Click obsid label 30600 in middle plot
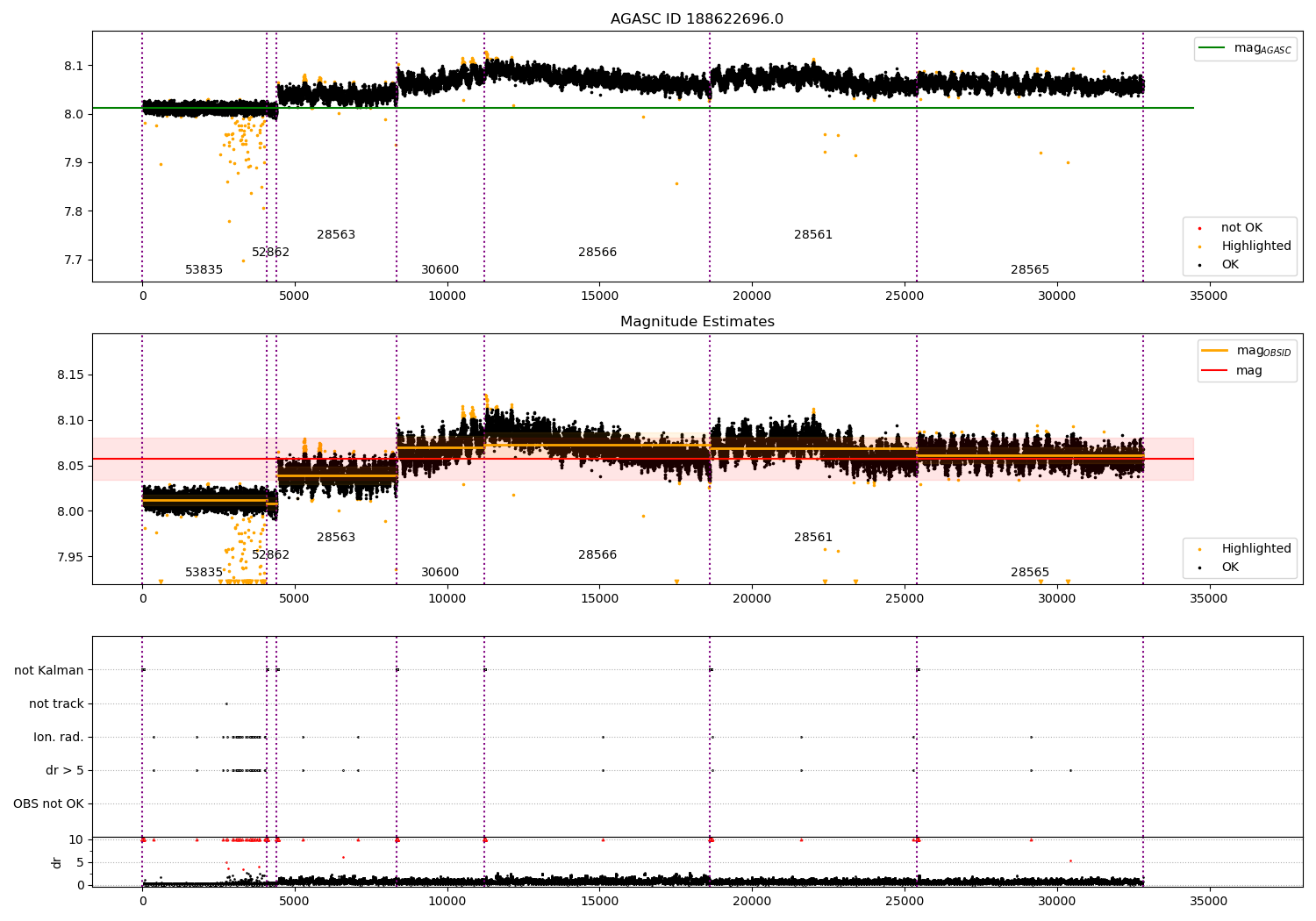The height and width of the screenshot is (921, 1316). click(x=440, y=573)
